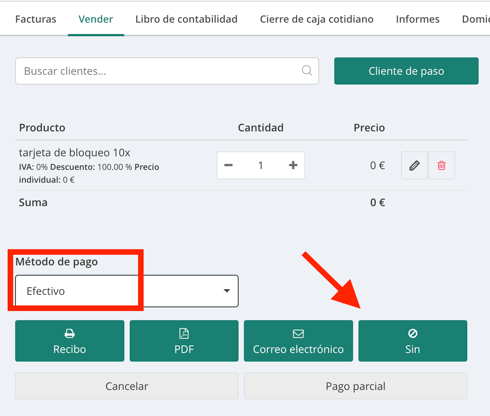Viewport: 490px width, 416px height.
Task: Select the Vender tab
Action: 96,19
